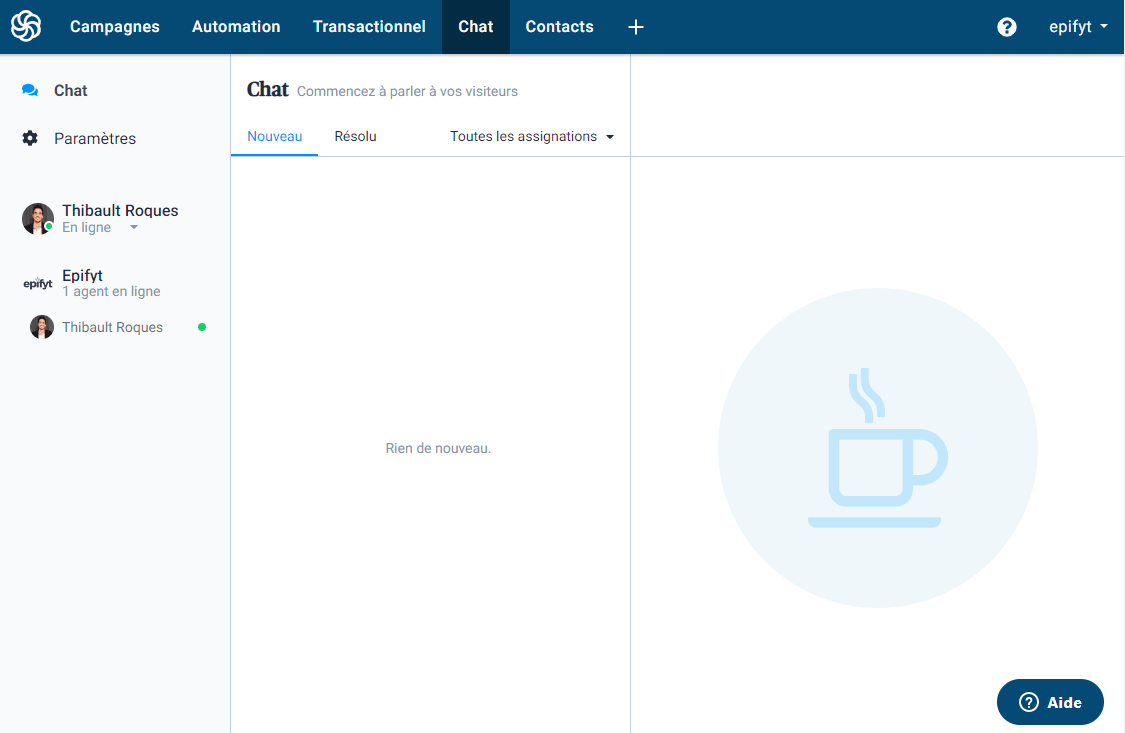The width and height of the screenshot is (1125, 733).
Task: Set agent availability via the En ligne control
Action: [83, 227]
